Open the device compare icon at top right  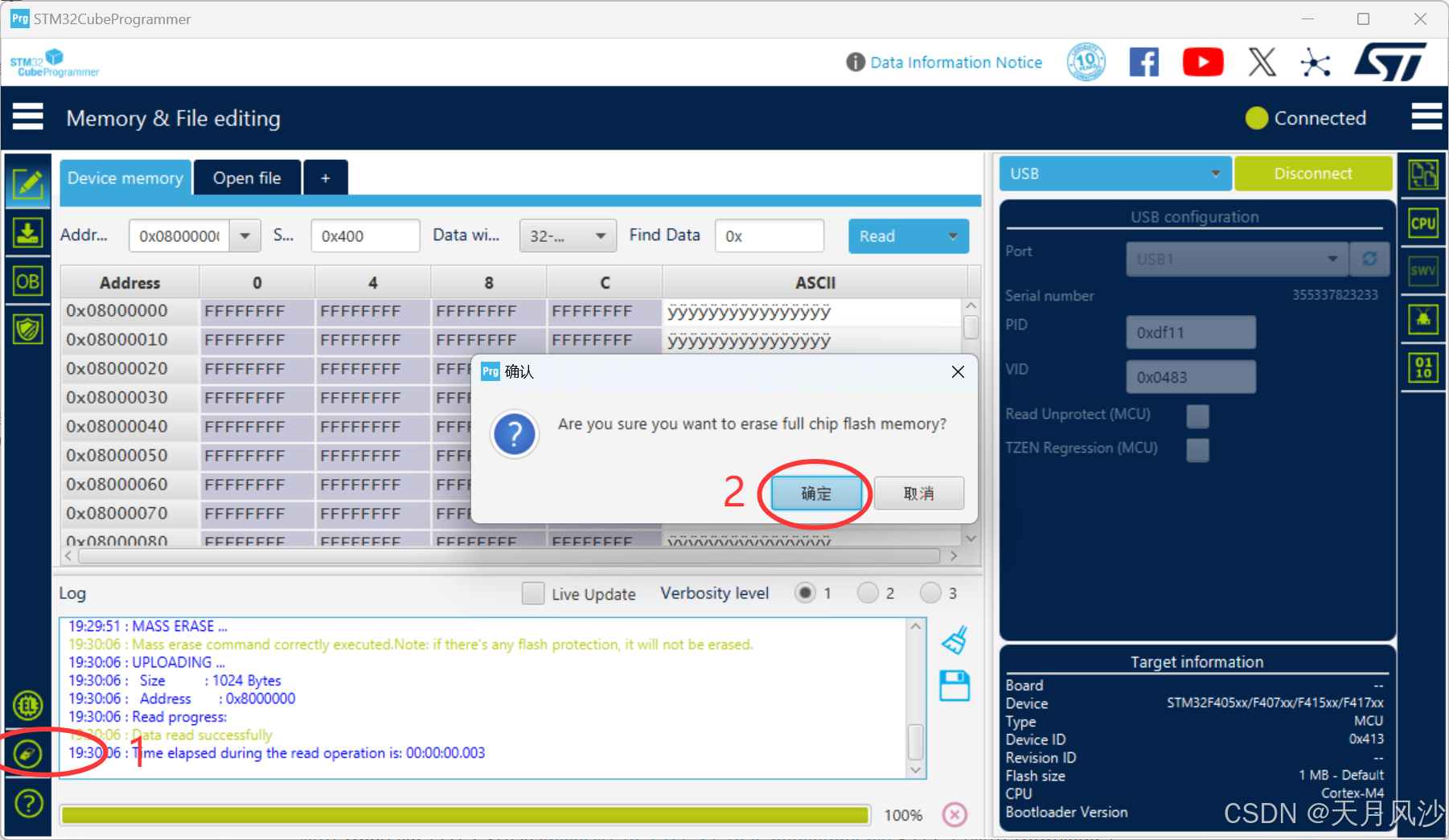1423,174
